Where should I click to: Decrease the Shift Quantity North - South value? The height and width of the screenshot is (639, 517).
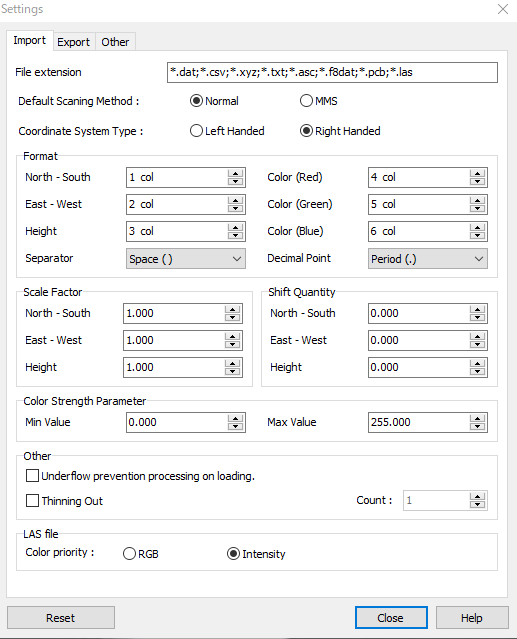[x=477, y=317]
